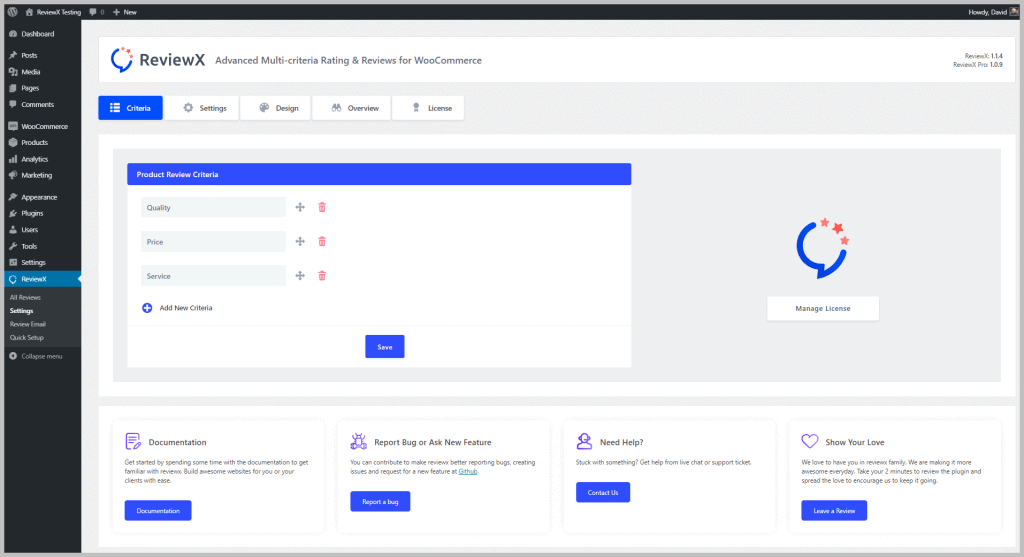Click the move handle beside Quality
Image resolution: width=1024 pixels, height=557 pixels.
tap(299, 207)
